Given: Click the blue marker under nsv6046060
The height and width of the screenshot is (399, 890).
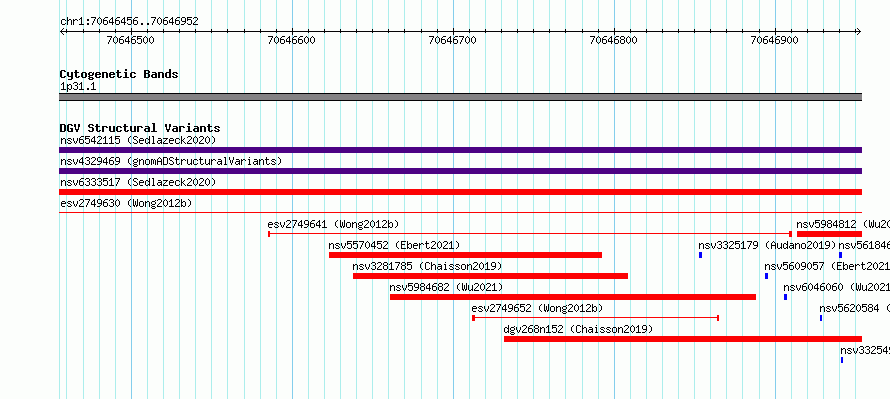Looking at the screenshot, I should coord(786,297).
